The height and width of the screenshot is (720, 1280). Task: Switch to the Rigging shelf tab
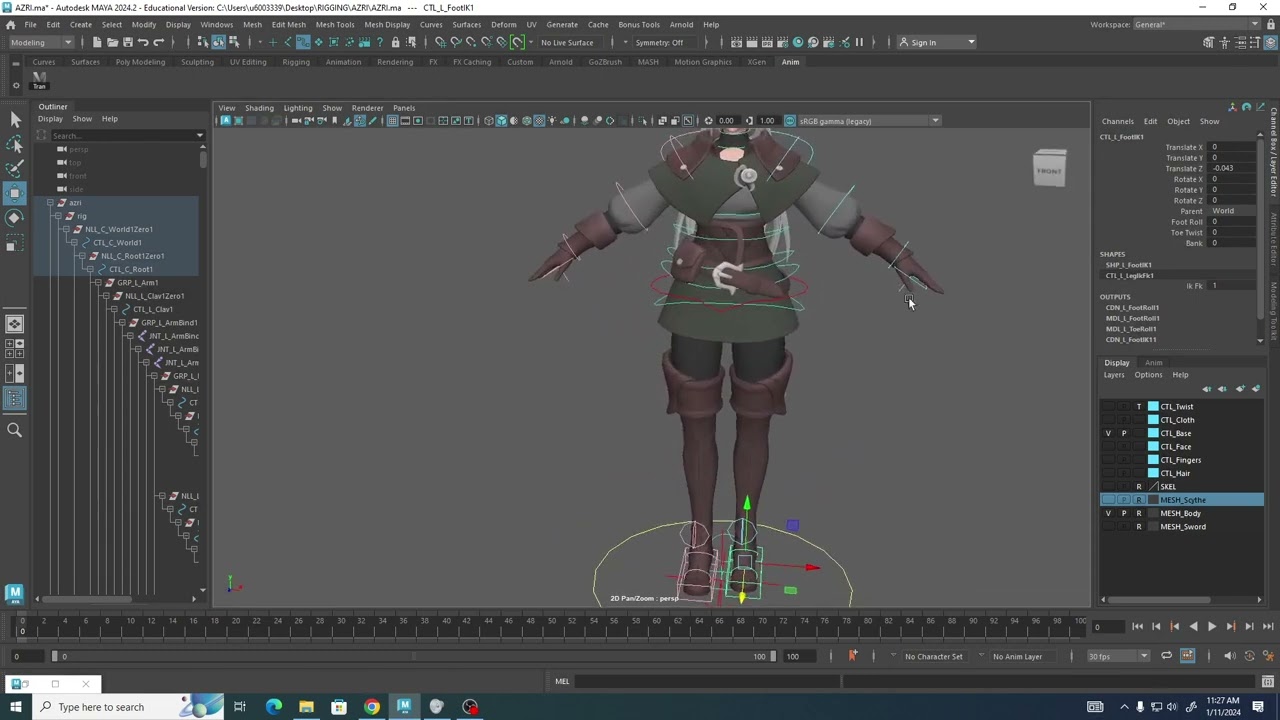click(295, 62)
